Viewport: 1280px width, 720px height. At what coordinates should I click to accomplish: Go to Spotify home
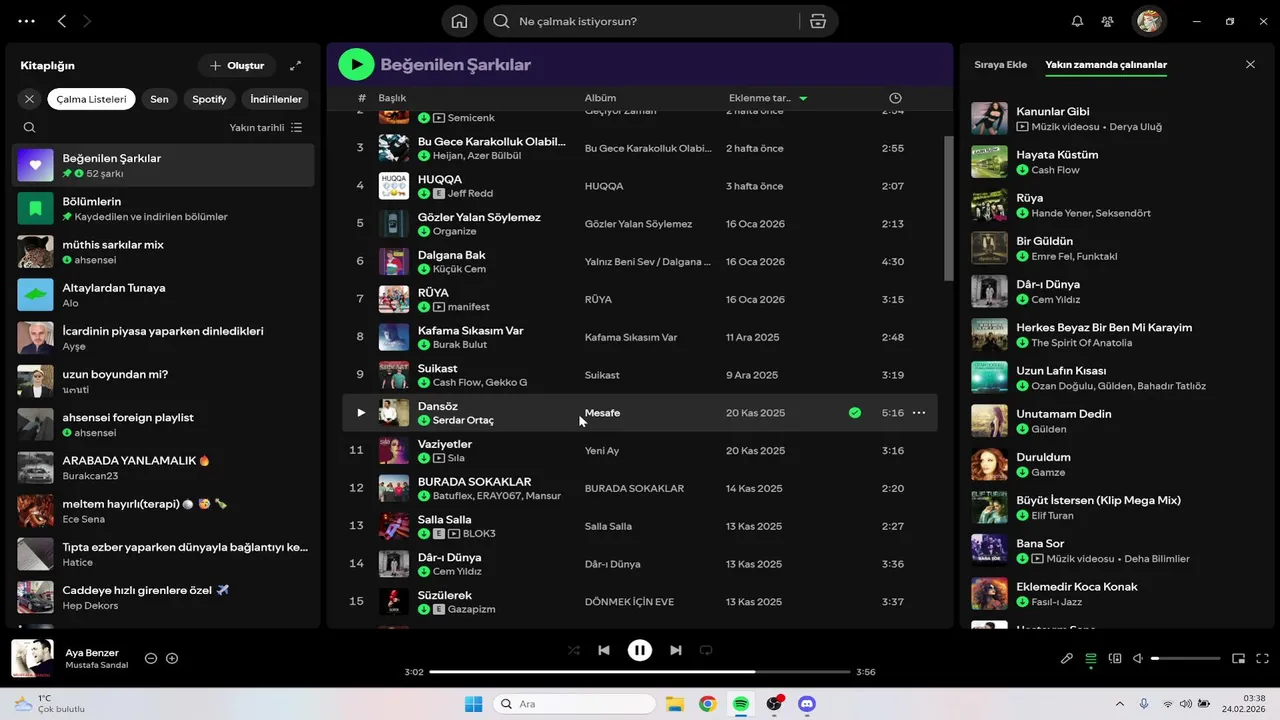pyautogui.click(x=459, y=21)
